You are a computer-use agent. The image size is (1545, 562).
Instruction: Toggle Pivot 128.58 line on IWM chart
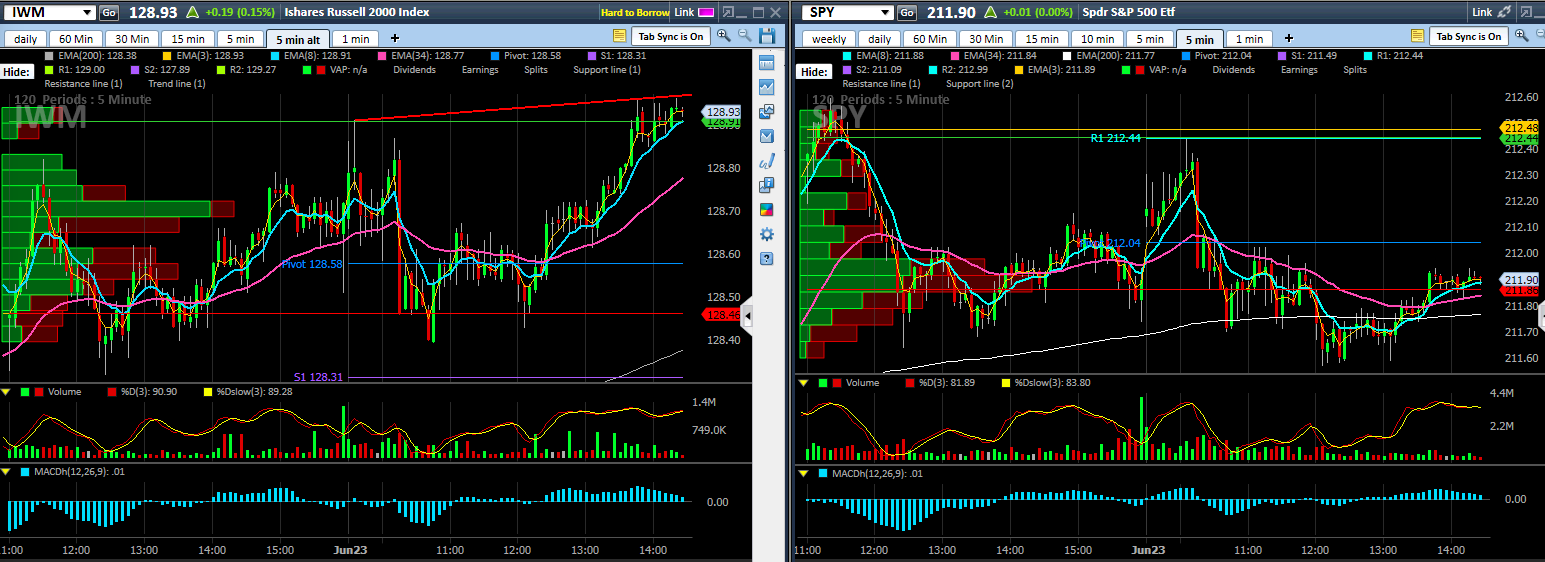528,55
